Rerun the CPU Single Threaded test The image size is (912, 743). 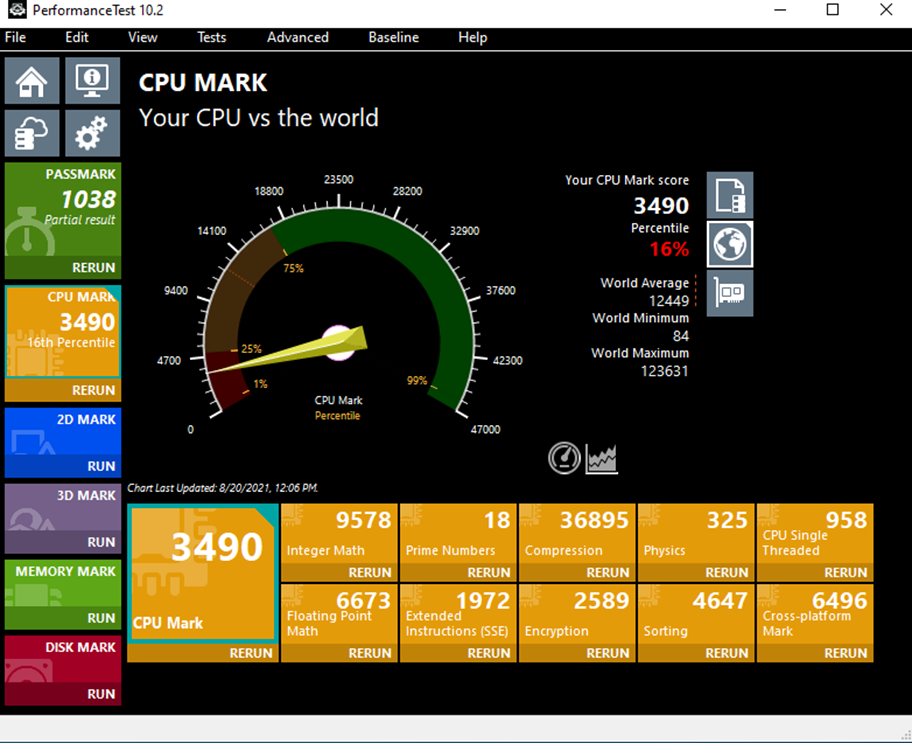(815, 573)
